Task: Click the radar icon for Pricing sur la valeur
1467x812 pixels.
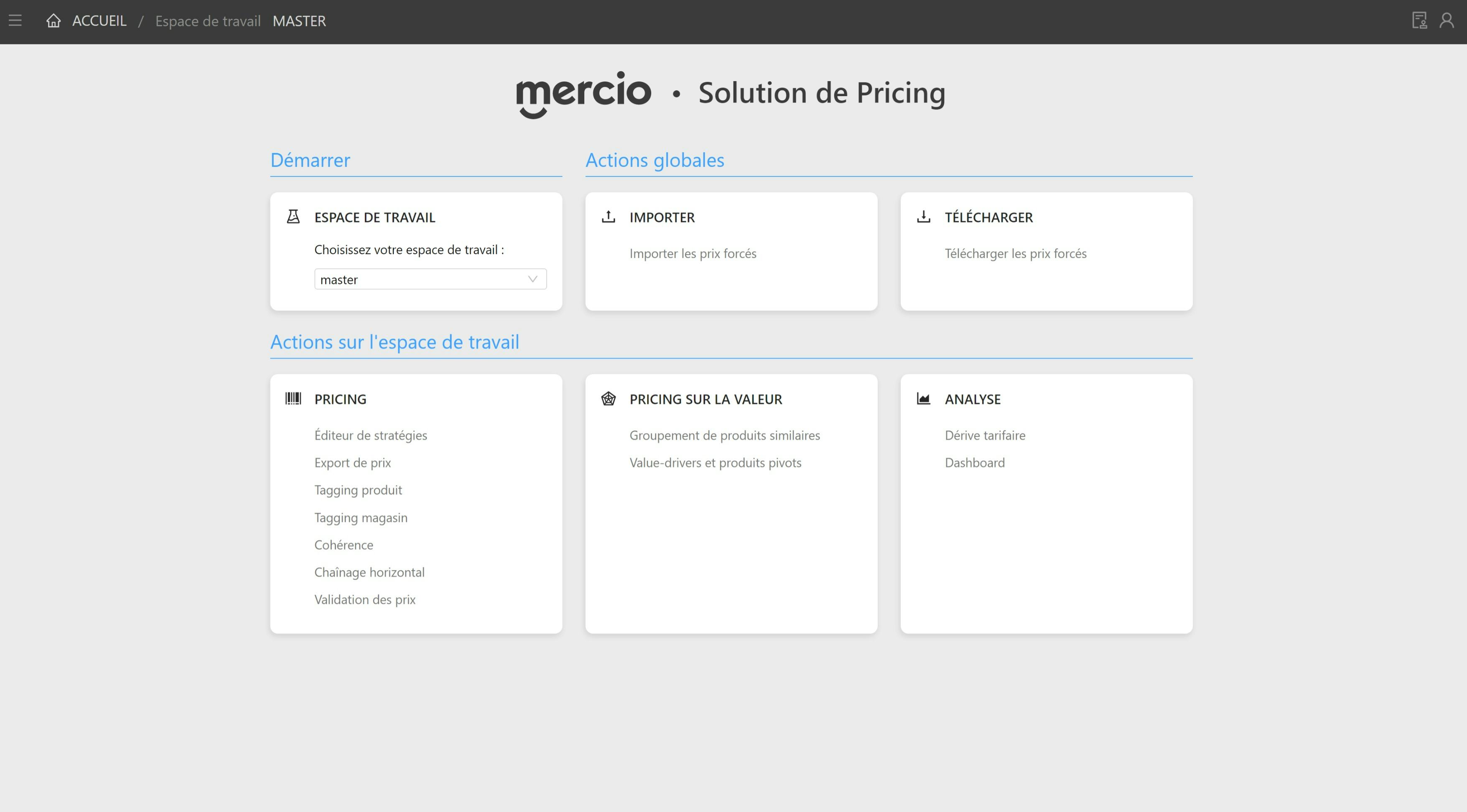Action: tap(608, 399)
